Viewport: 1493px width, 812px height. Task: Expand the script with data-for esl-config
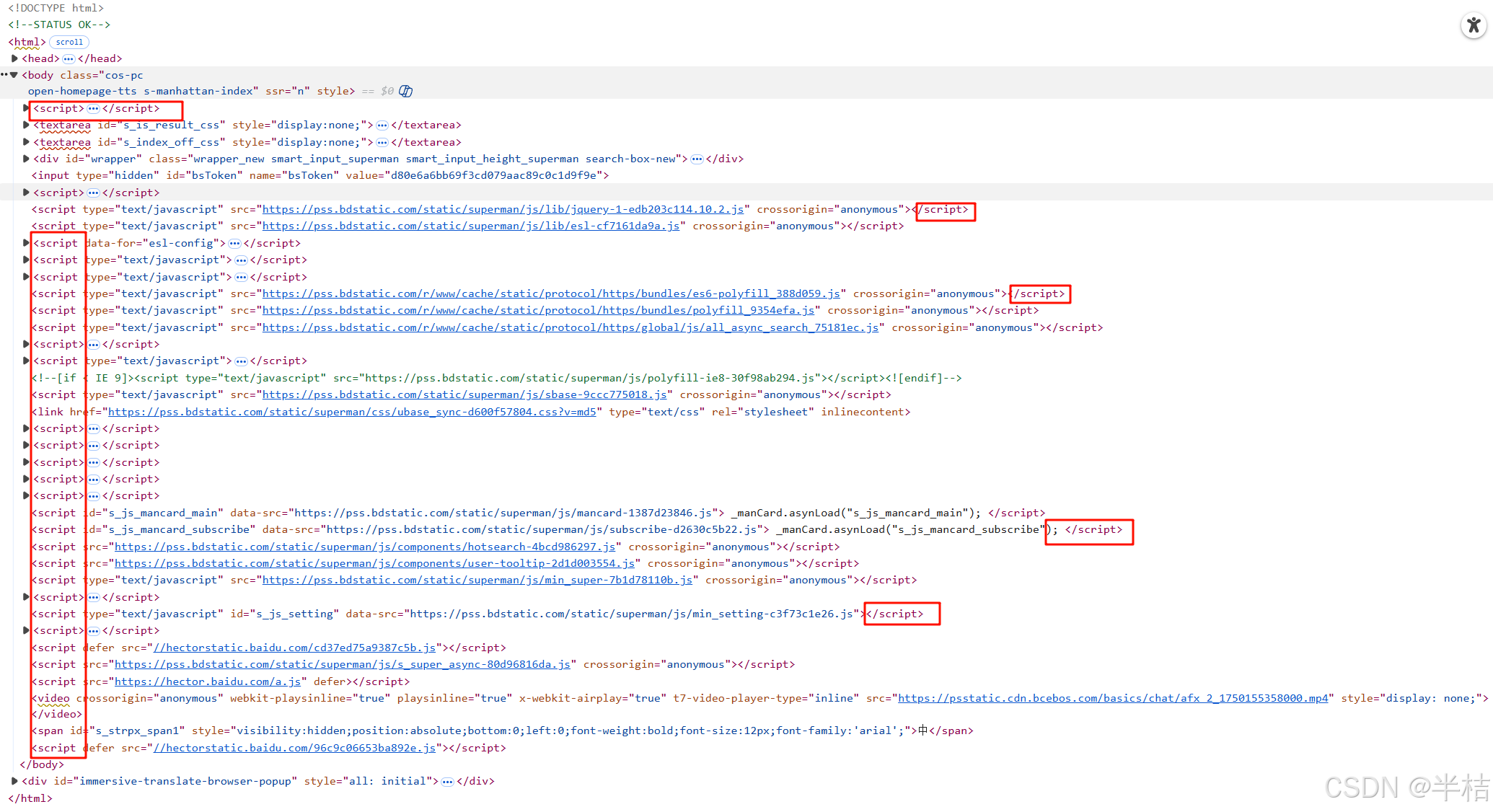pos(26,243)
